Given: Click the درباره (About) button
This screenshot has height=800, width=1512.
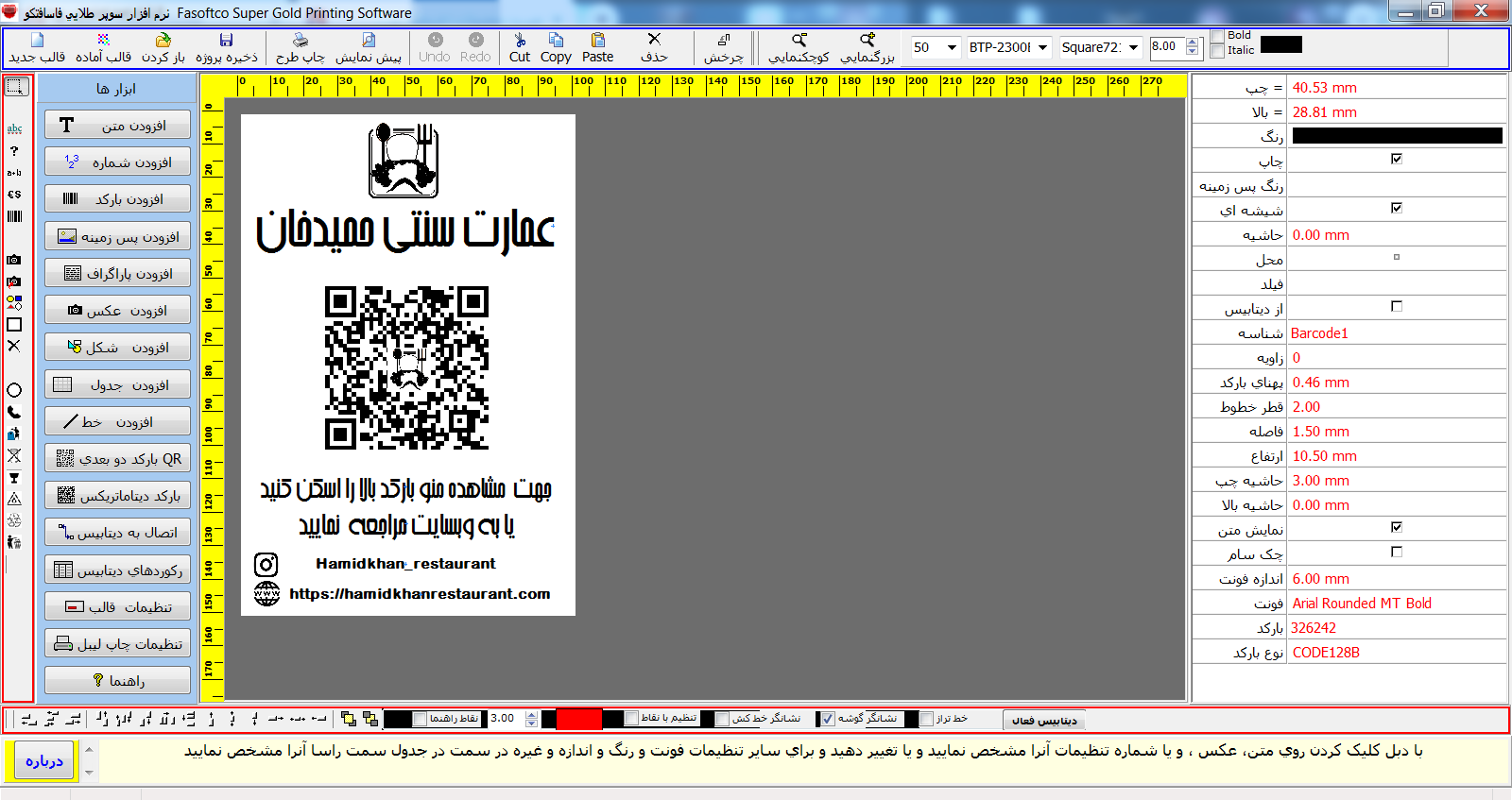Looking at the screenshot, I should (43, 760).
